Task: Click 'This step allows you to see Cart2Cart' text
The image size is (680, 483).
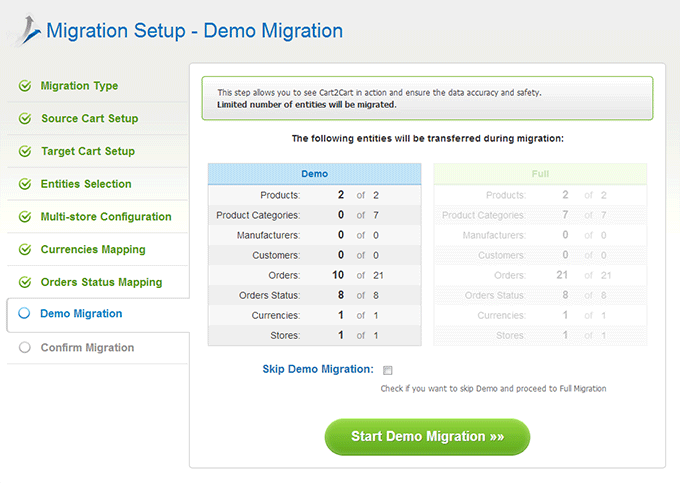Action: 379,92
